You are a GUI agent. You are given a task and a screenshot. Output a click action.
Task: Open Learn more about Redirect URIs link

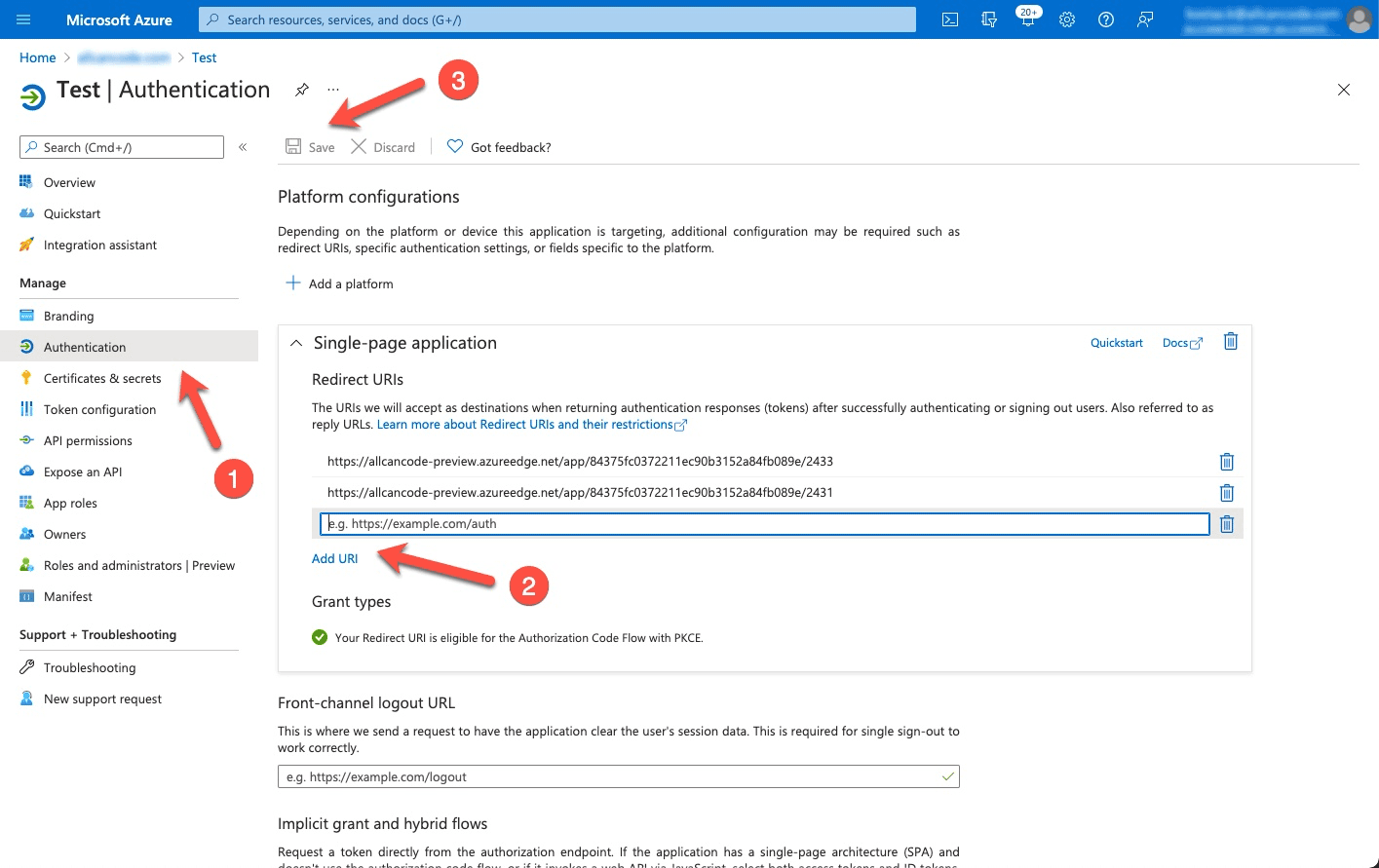[532, 425]
